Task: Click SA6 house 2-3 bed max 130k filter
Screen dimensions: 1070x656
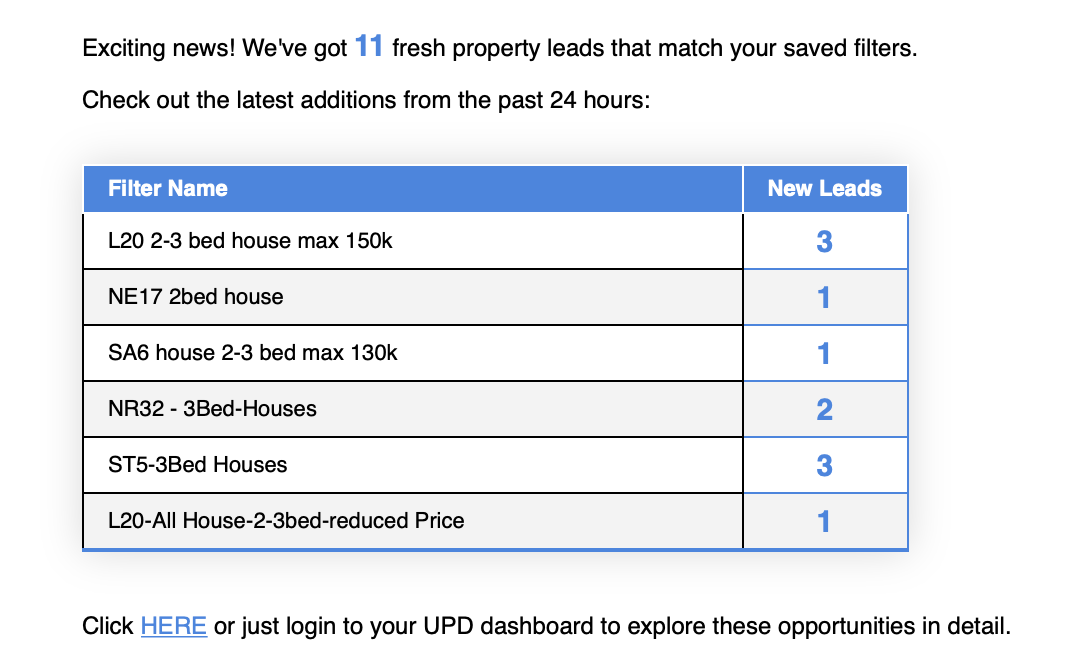Action: [x=252, y=353]
